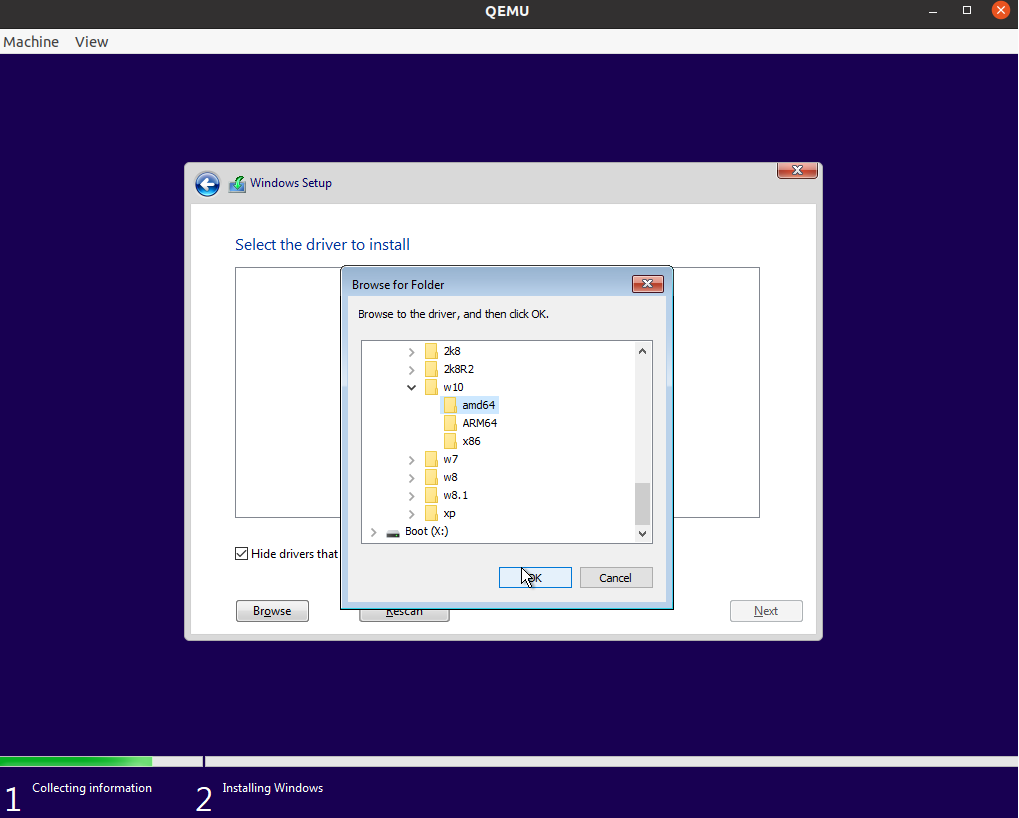The width and height of the screenshot is (1019, 818).
Task: Select the Boot (X:) label
Action: point(426,531)
